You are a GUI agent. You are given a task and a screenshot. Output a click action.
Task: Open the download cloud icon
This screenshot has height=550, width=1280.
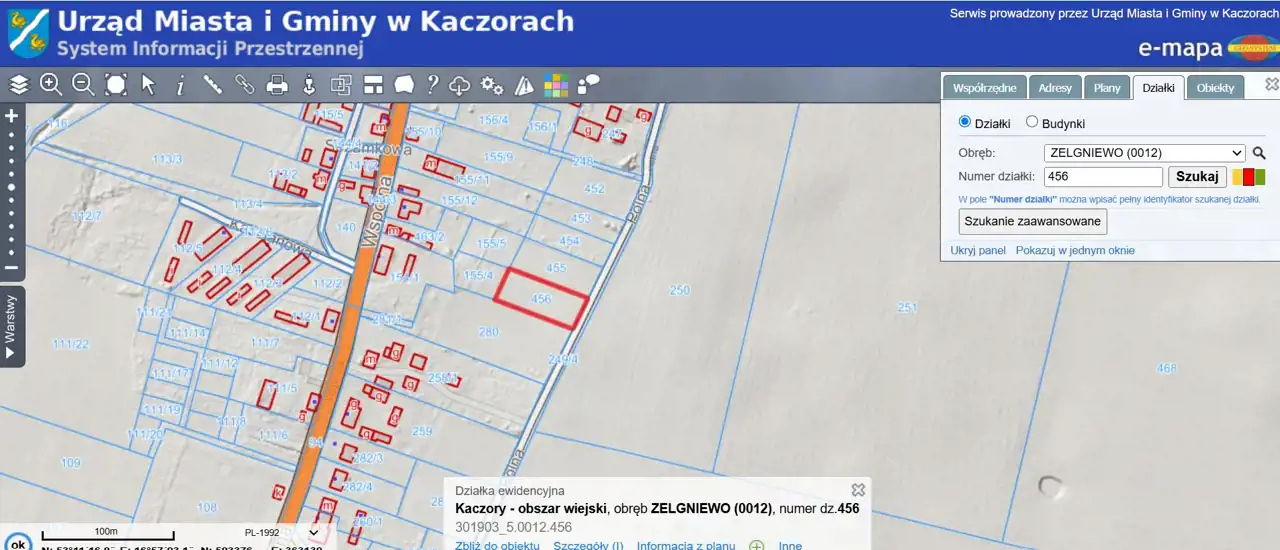(460, 85)
